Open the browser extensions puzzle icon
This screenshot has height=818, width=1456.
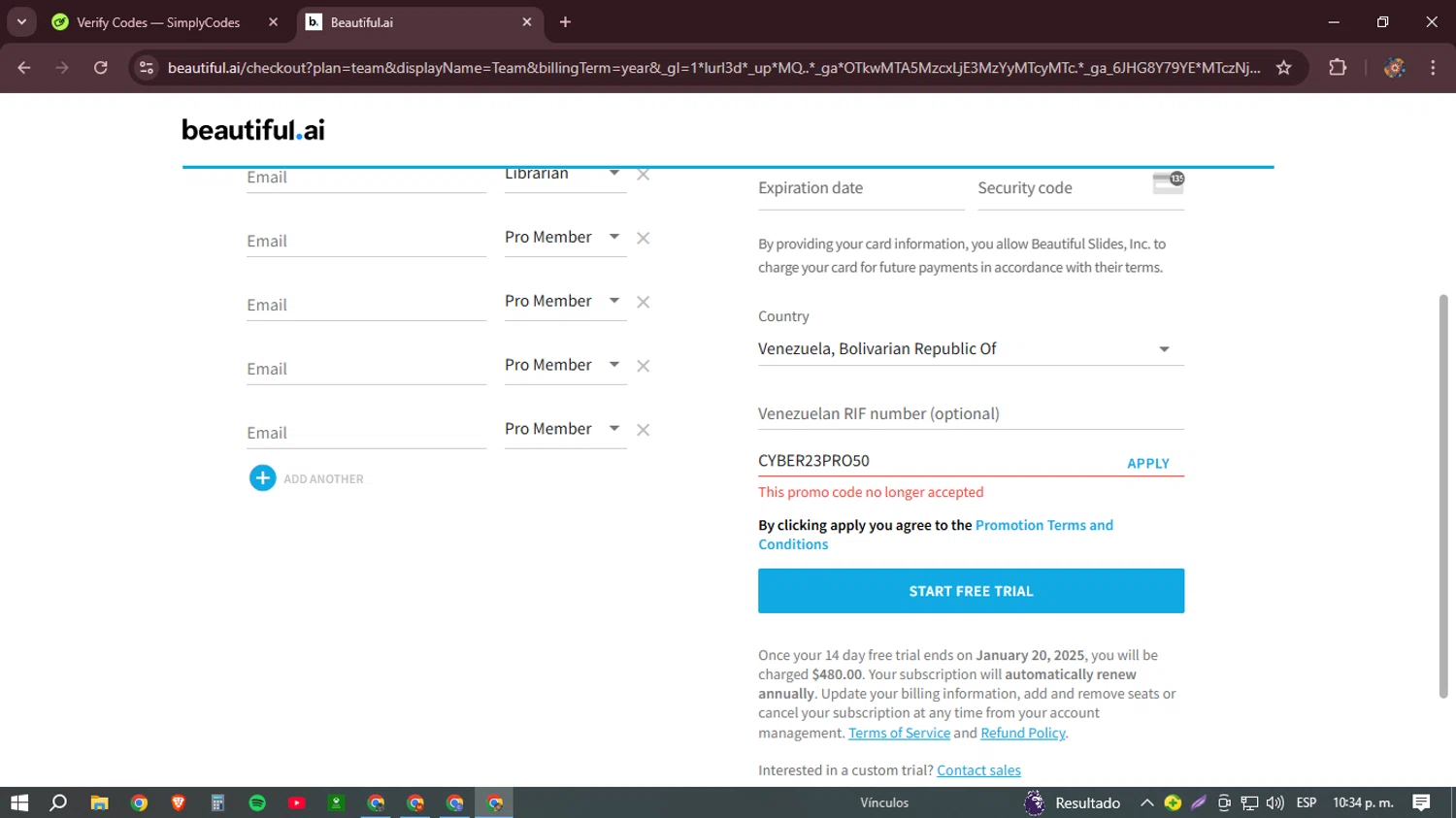(x=1338, y=67)
